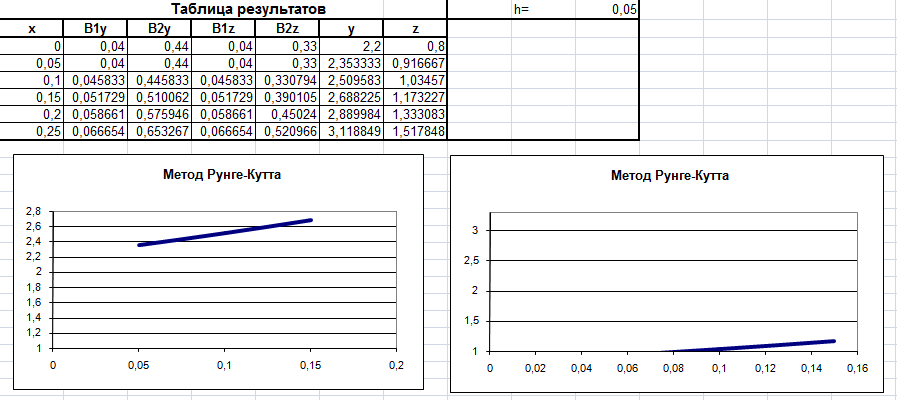
Task: Click the 'x' column header cell
Action: point(31,29)
